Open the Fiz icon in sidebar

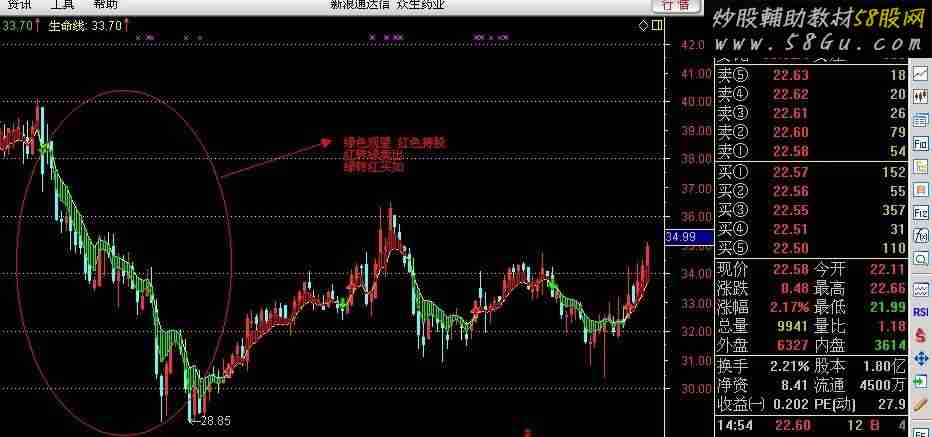coord(921,213)
